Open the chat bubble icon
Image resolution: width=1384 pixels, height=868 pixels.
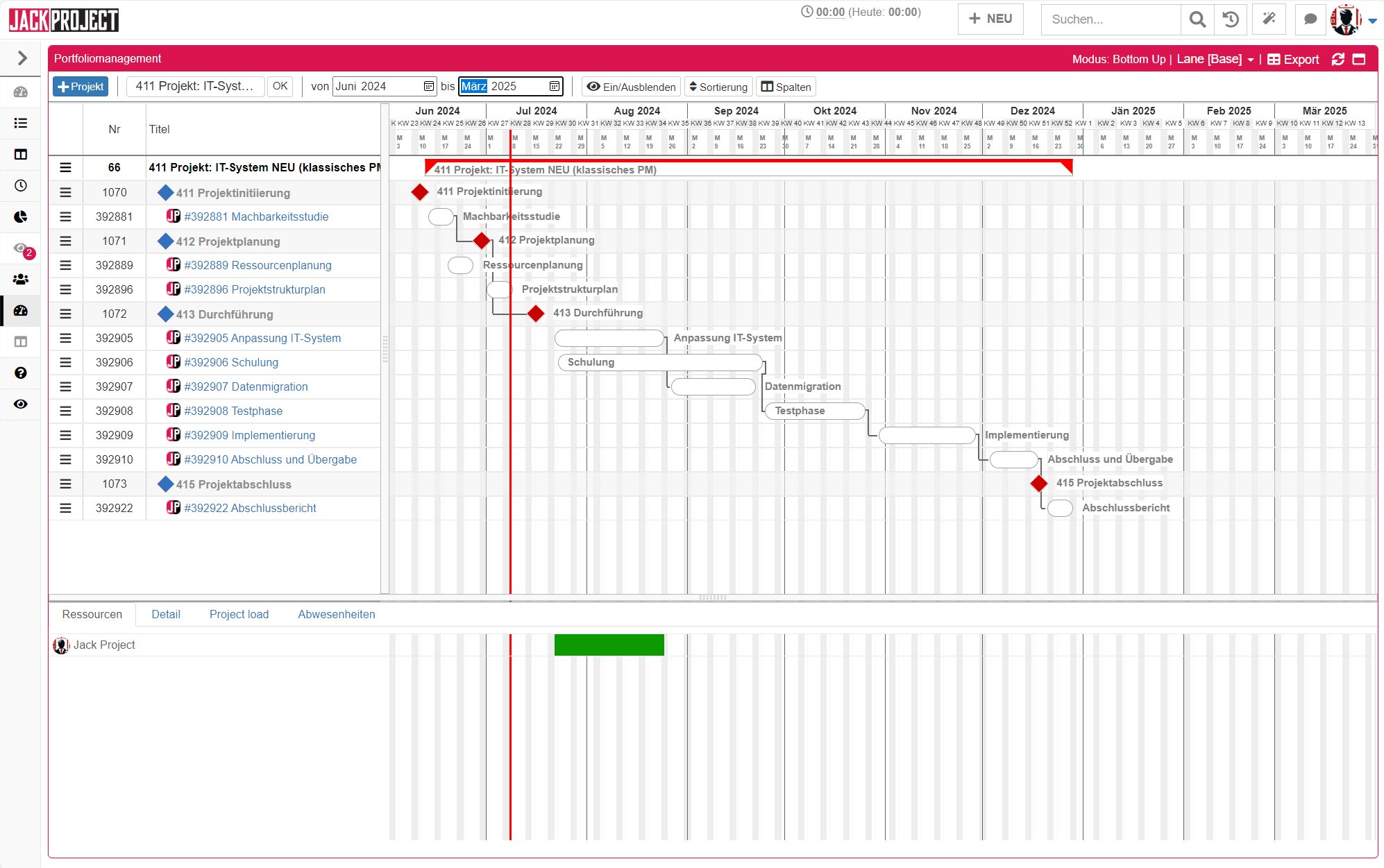(x=1310, y=19)
